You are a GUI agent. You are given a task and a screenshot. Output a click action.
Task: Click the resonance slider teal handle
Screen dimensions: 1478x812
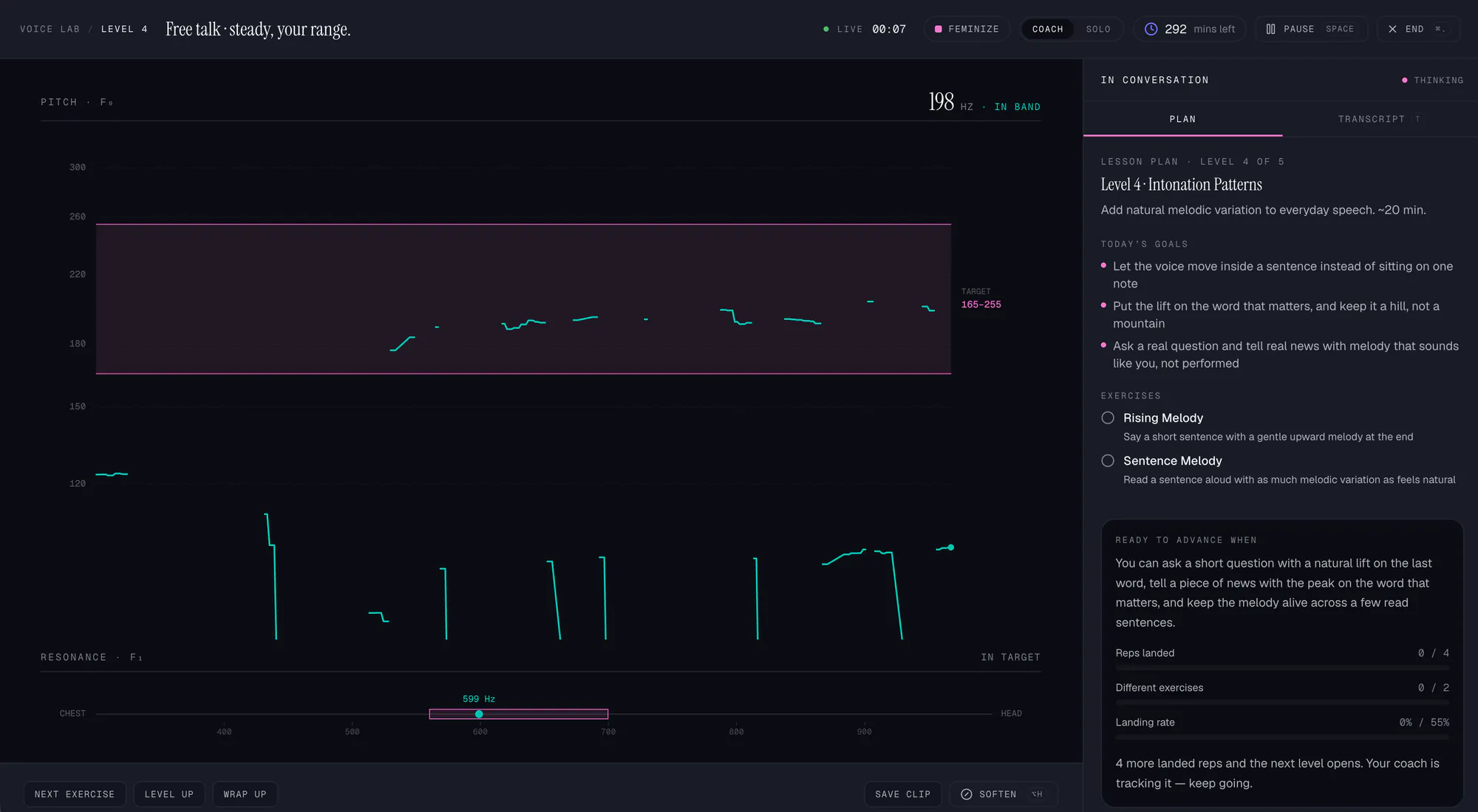pyautogui.click(x=479, y=714)
